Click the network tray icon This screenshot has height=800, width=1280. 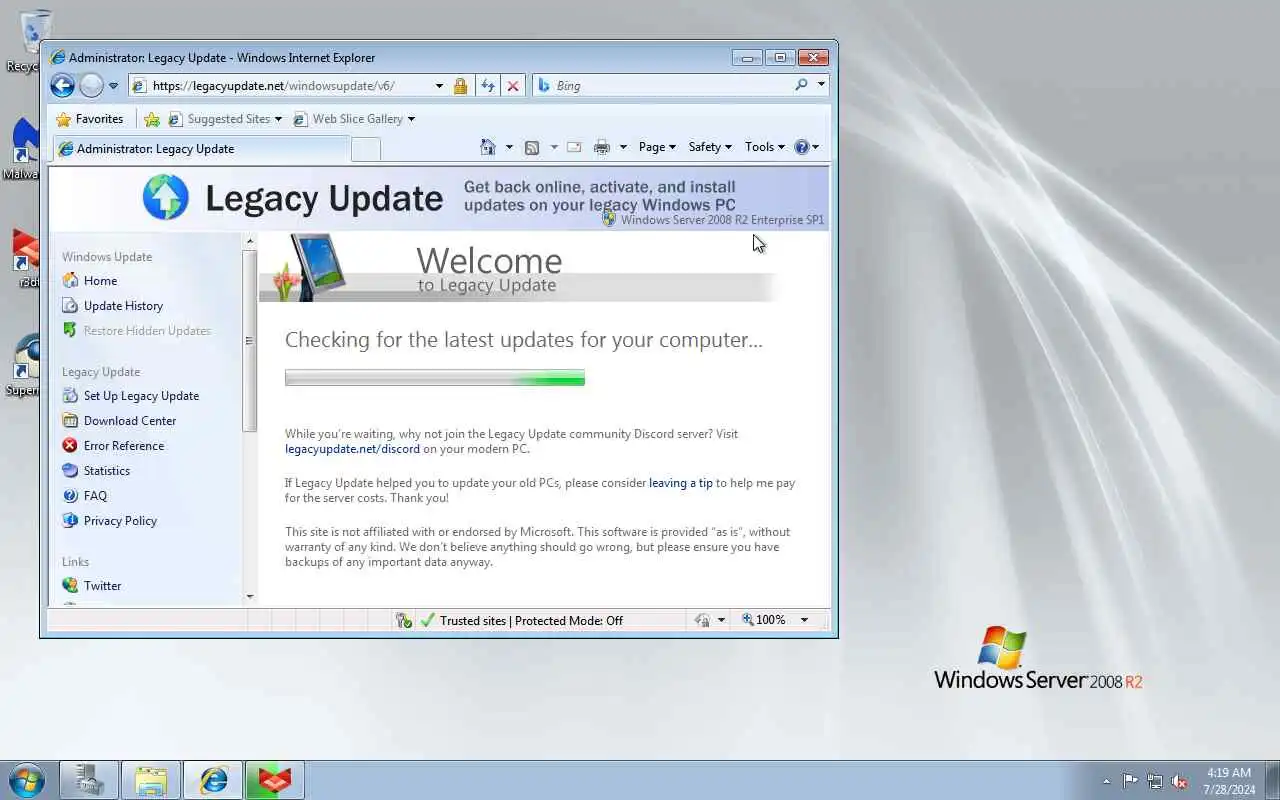pos(1155,781)
